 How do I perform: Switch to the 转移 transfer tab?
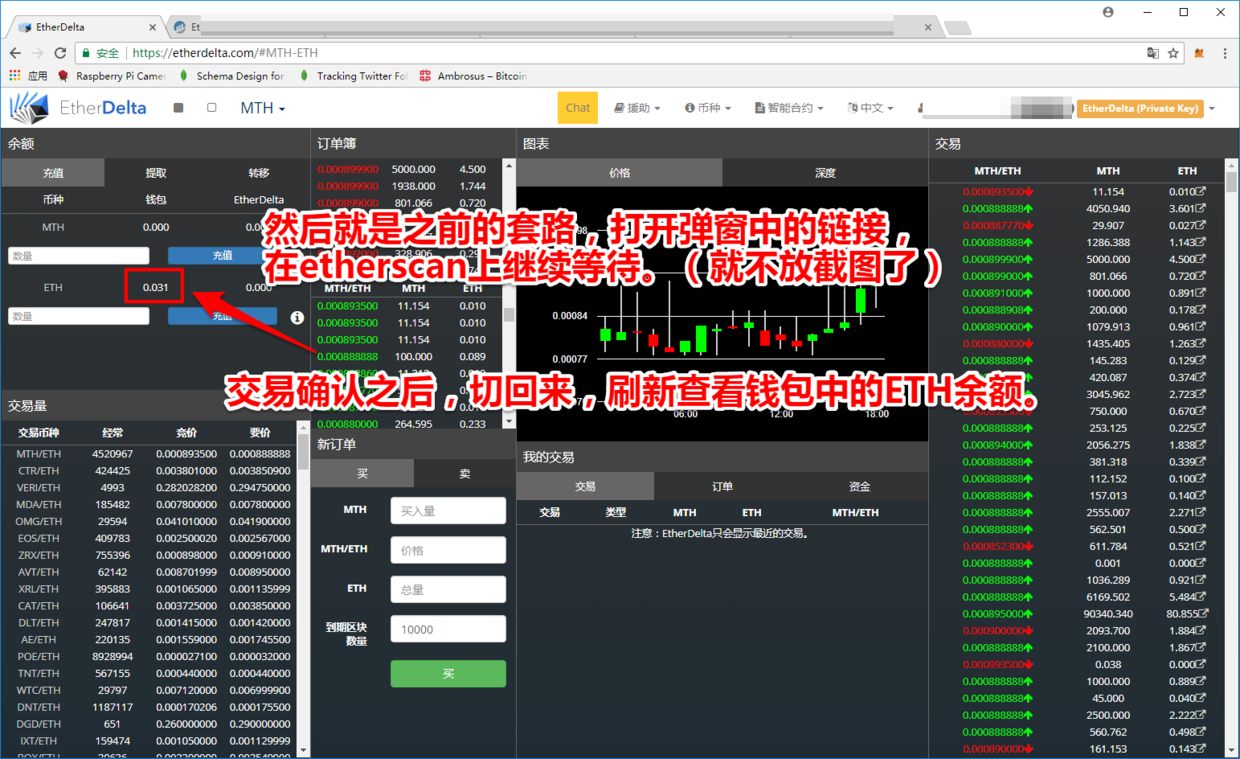pos(259,173)
